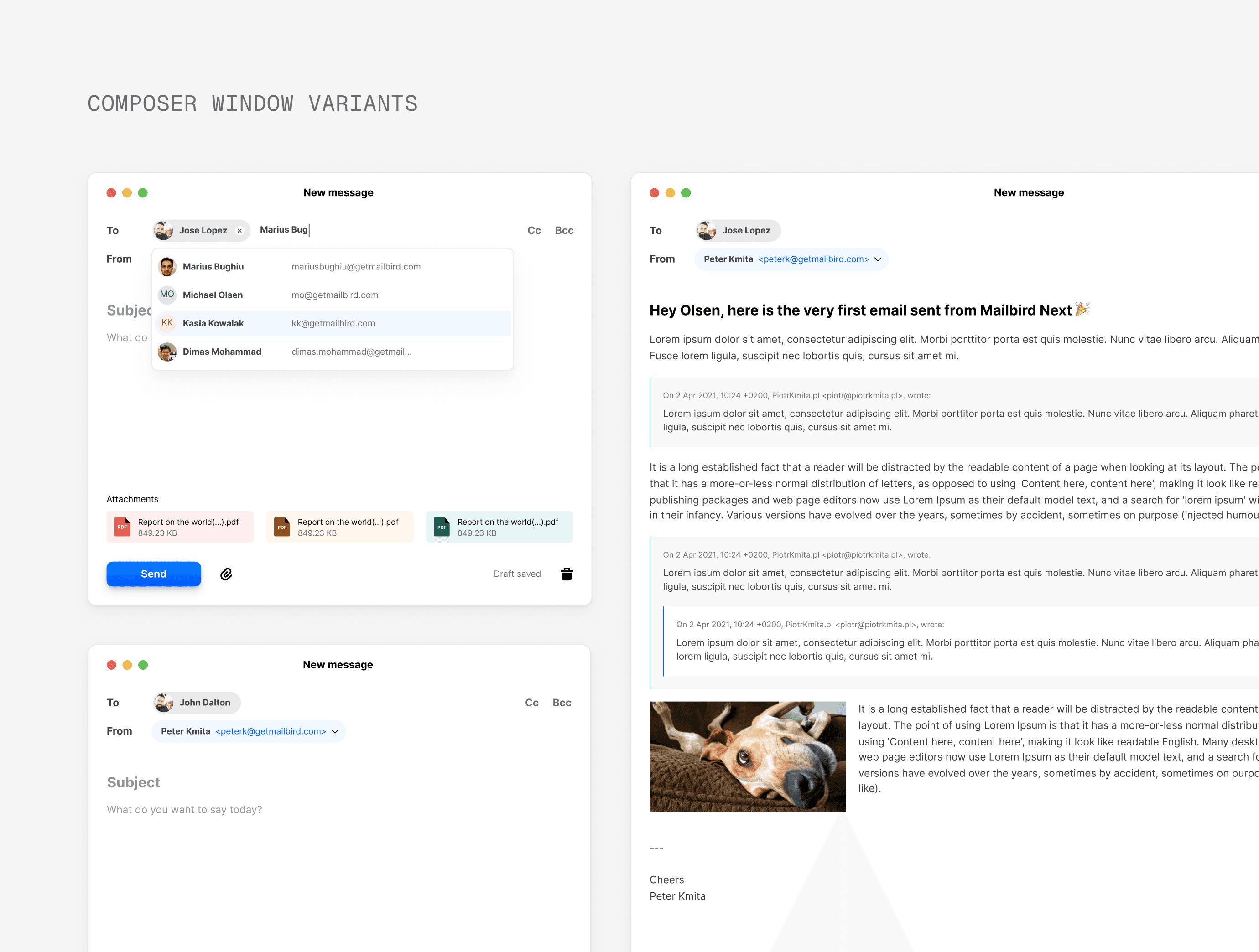Click the John Dalton recipient chip name
The image size is (1259, 952).
[x=205, y=703]
